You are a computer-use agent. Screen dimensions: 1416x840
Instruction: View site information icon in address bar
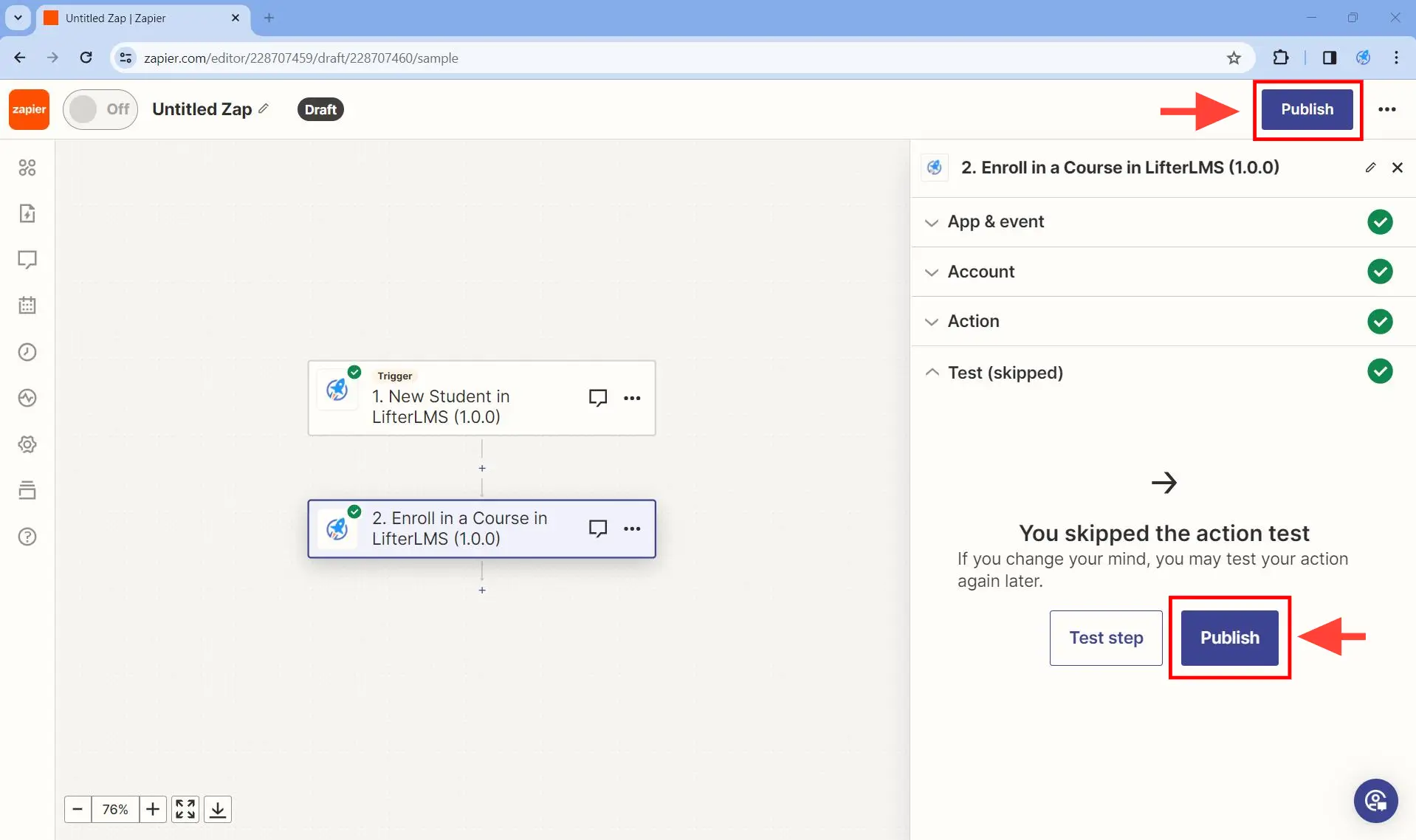tap(126, 58)
